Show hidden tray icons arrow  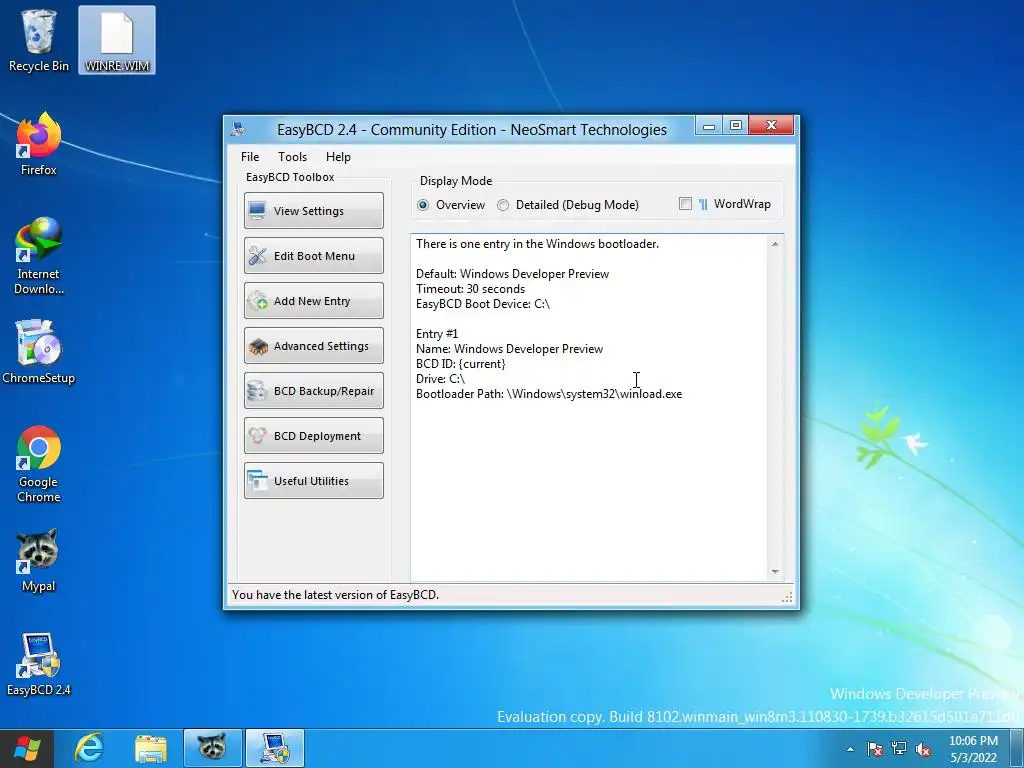pos(850,749)
